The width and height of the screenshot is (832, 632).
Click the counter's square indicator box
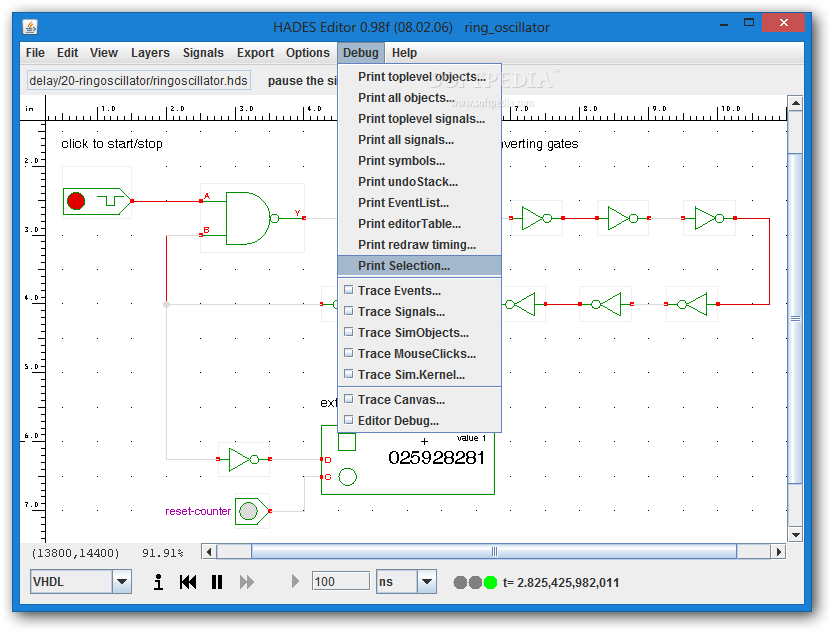click(347, 441)
